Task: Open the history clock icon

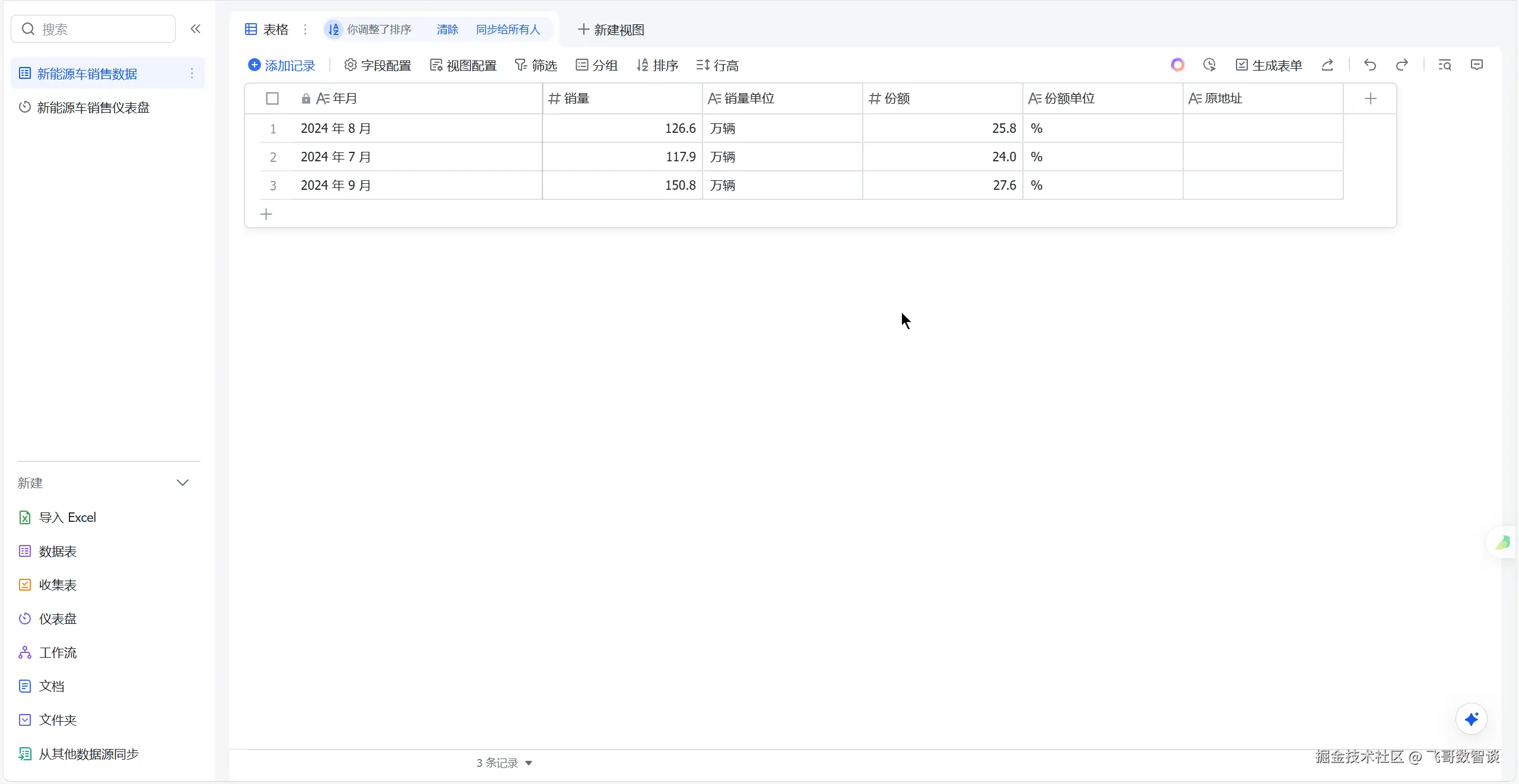Action: pyautogui.click(x=1209, y=65)
